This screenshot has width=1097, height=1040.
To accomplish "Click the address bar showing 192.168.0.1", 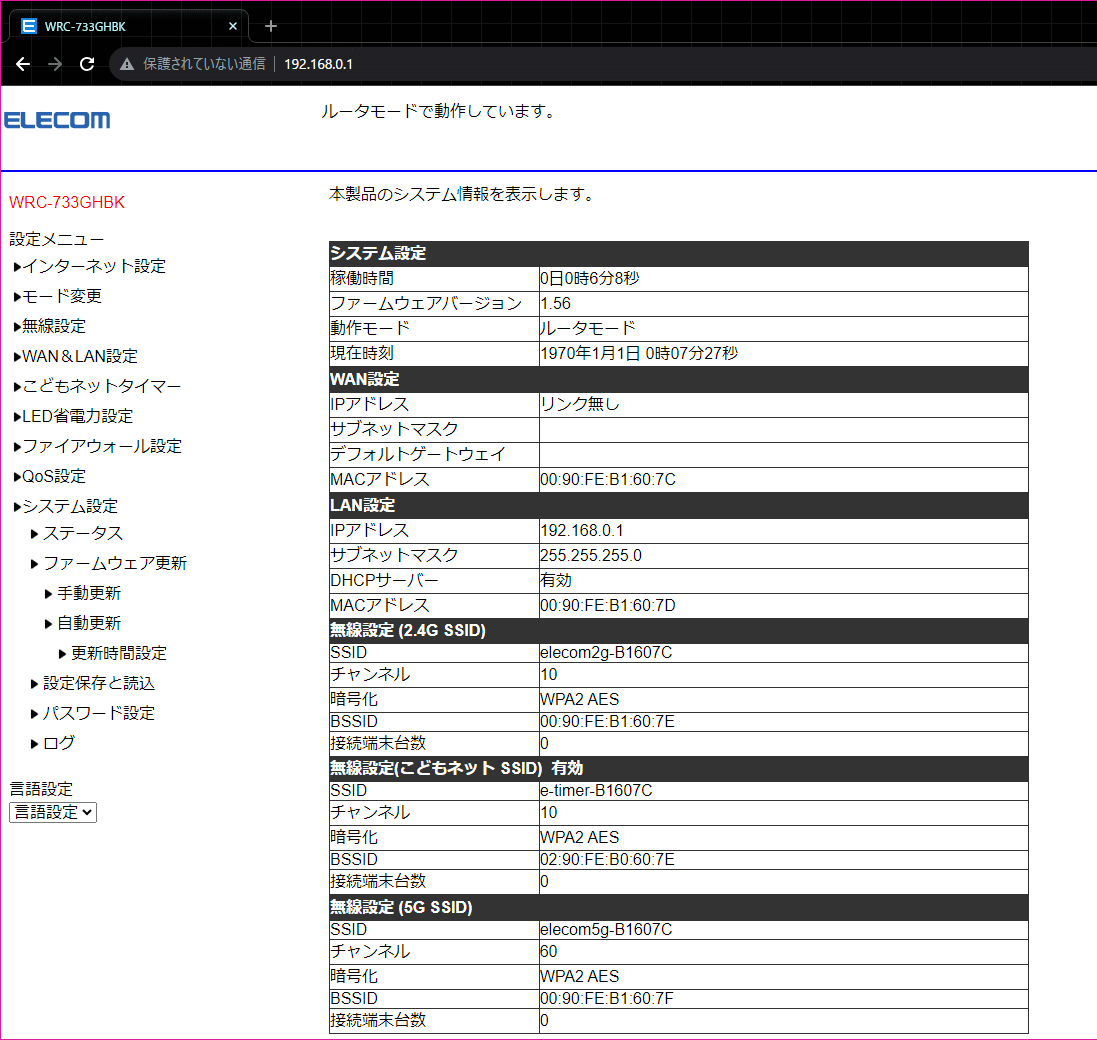I will click(600, 64).
